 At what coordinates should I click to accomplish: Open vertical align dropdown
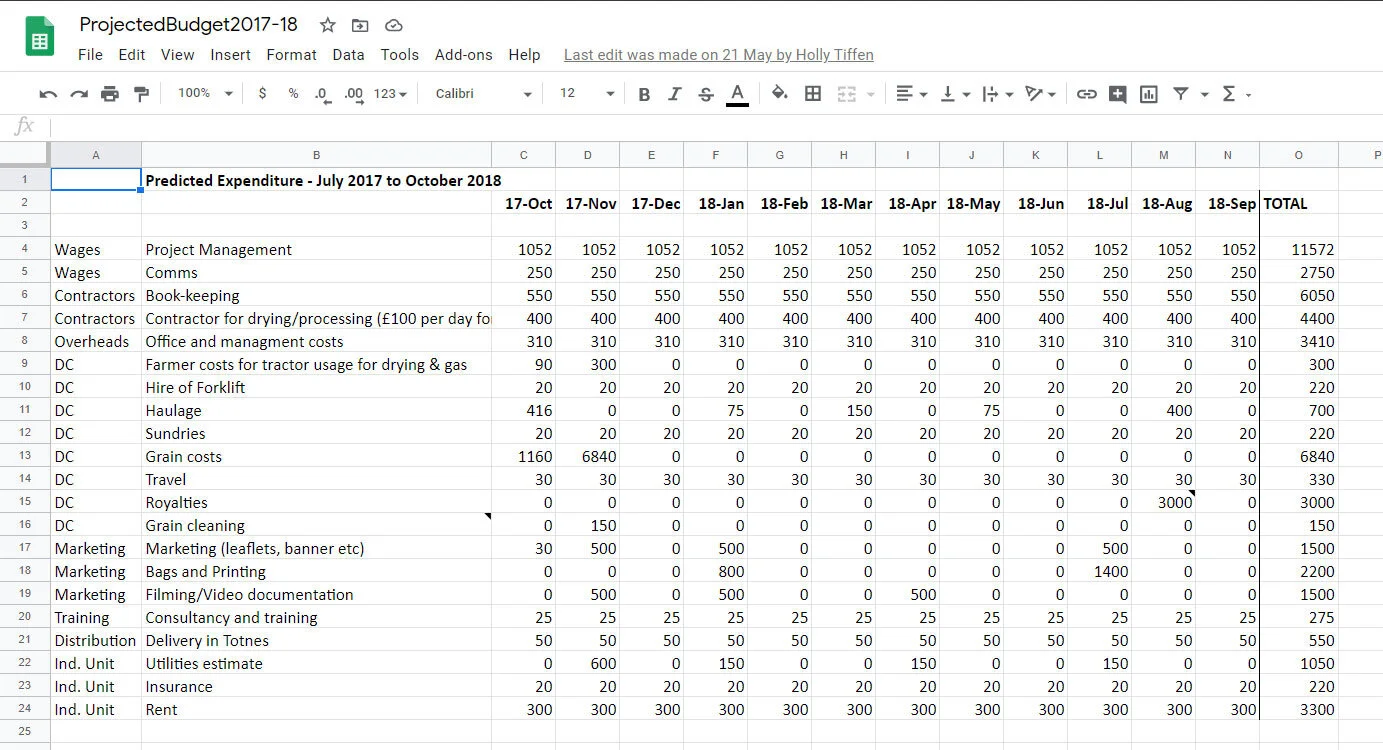(x=955, y=93)
